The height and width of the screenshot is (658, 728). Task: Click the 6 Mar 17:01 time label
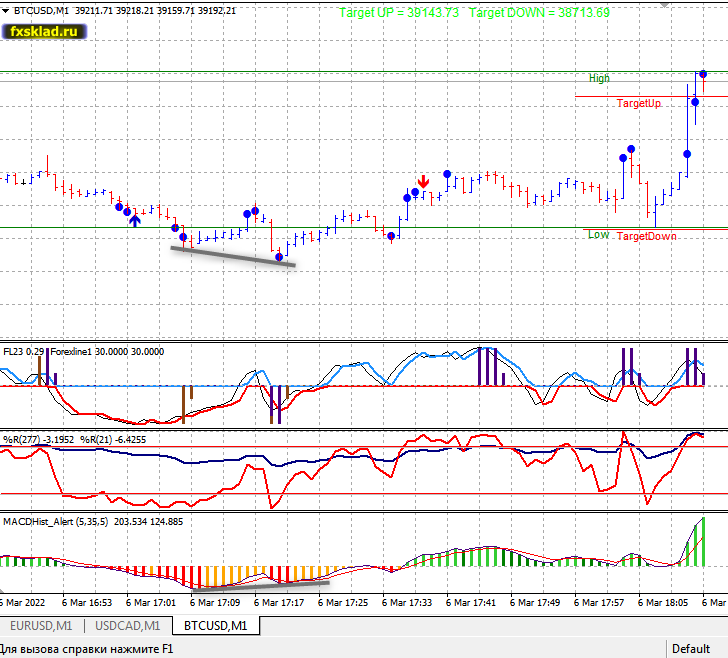click(x=151, y=602)
